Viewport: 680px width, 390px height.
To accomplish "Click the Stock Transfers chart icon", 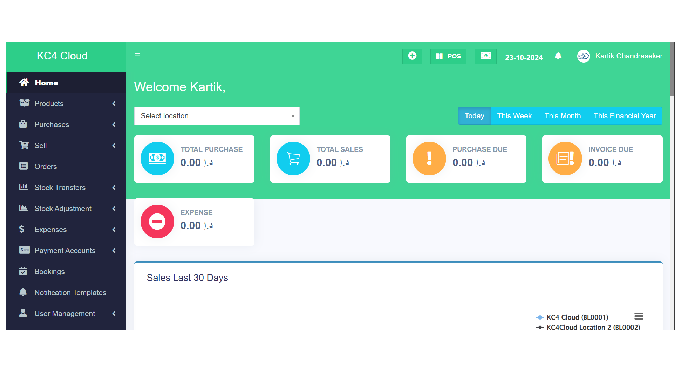I will tap(23, 187).
